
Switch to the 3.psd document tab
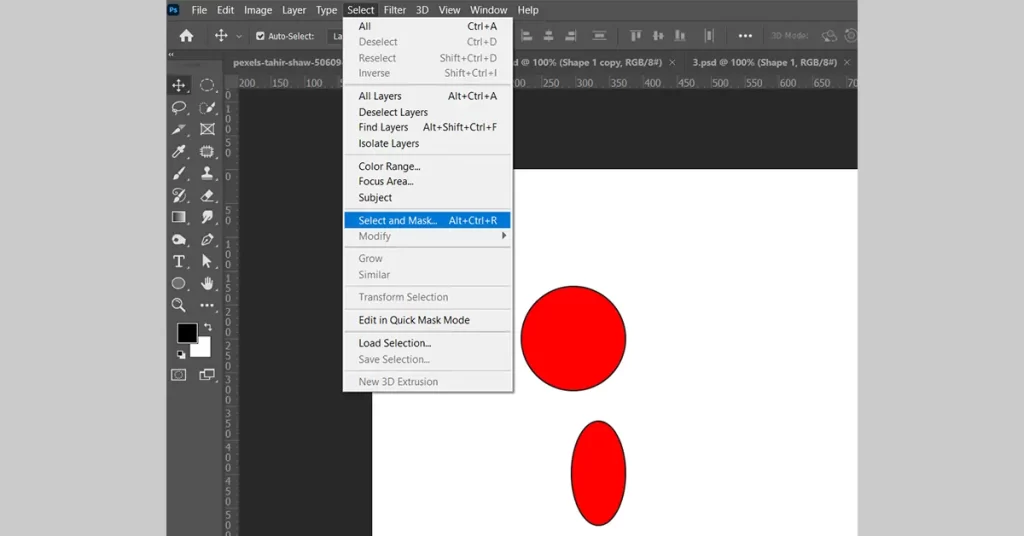(764, 63)
